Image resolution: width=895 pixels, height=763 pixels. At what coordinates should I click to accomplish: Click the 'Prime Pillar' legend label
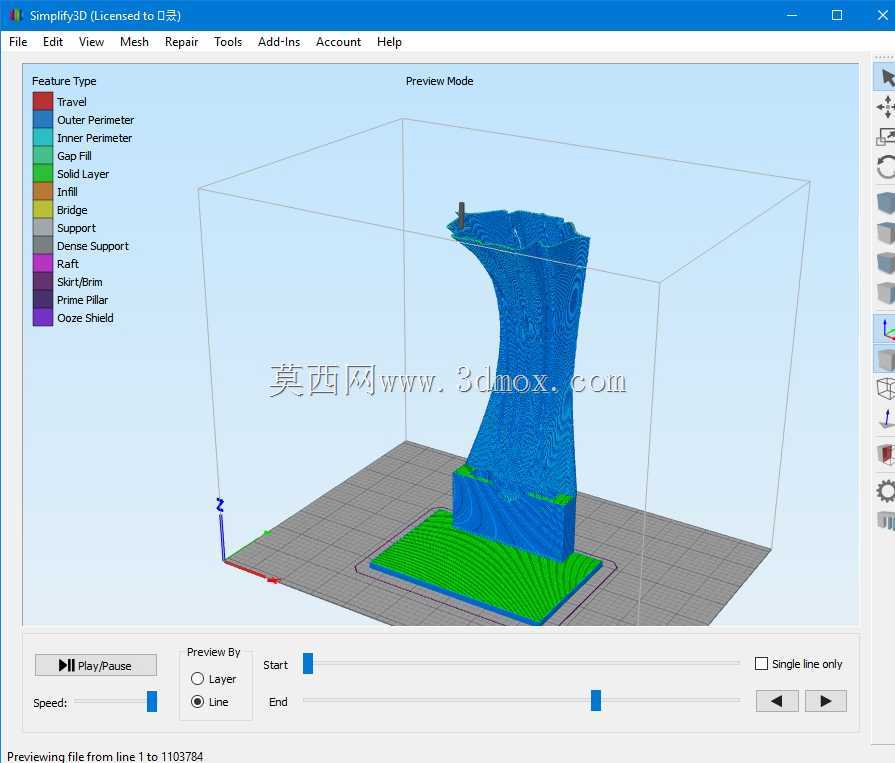pyautogui.click(x=82, y=300)
